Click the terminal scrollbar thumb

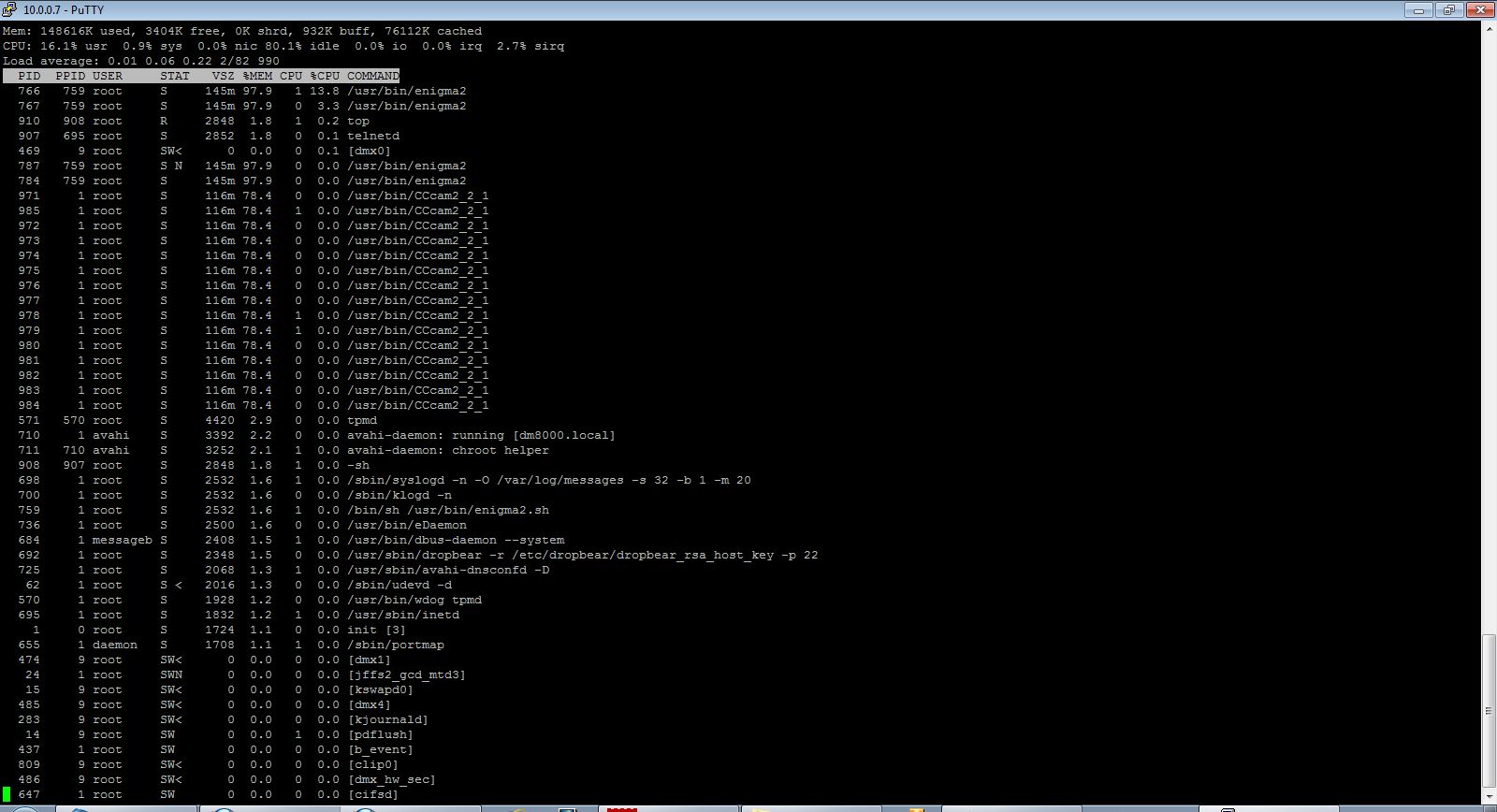click(x=1489, y=711)
